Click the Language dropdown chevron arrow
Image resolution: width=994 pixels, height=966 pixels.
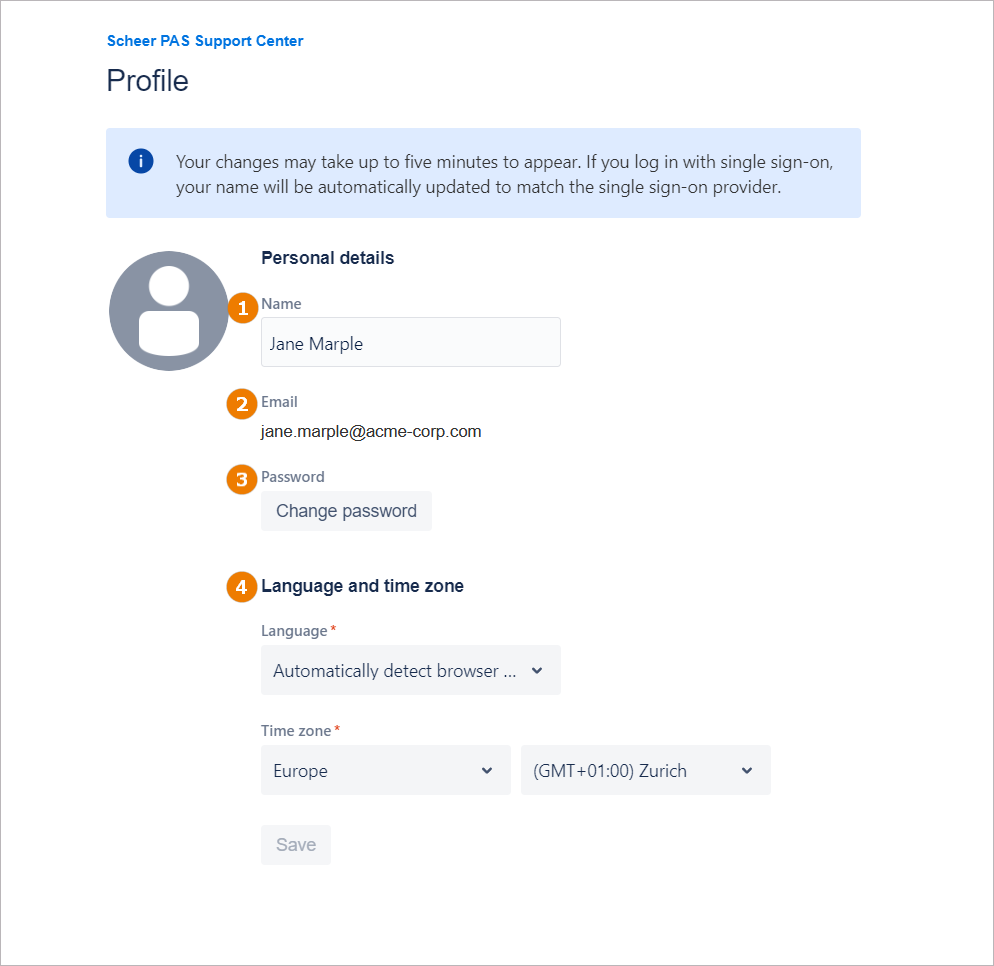click(x=537, y=670)
